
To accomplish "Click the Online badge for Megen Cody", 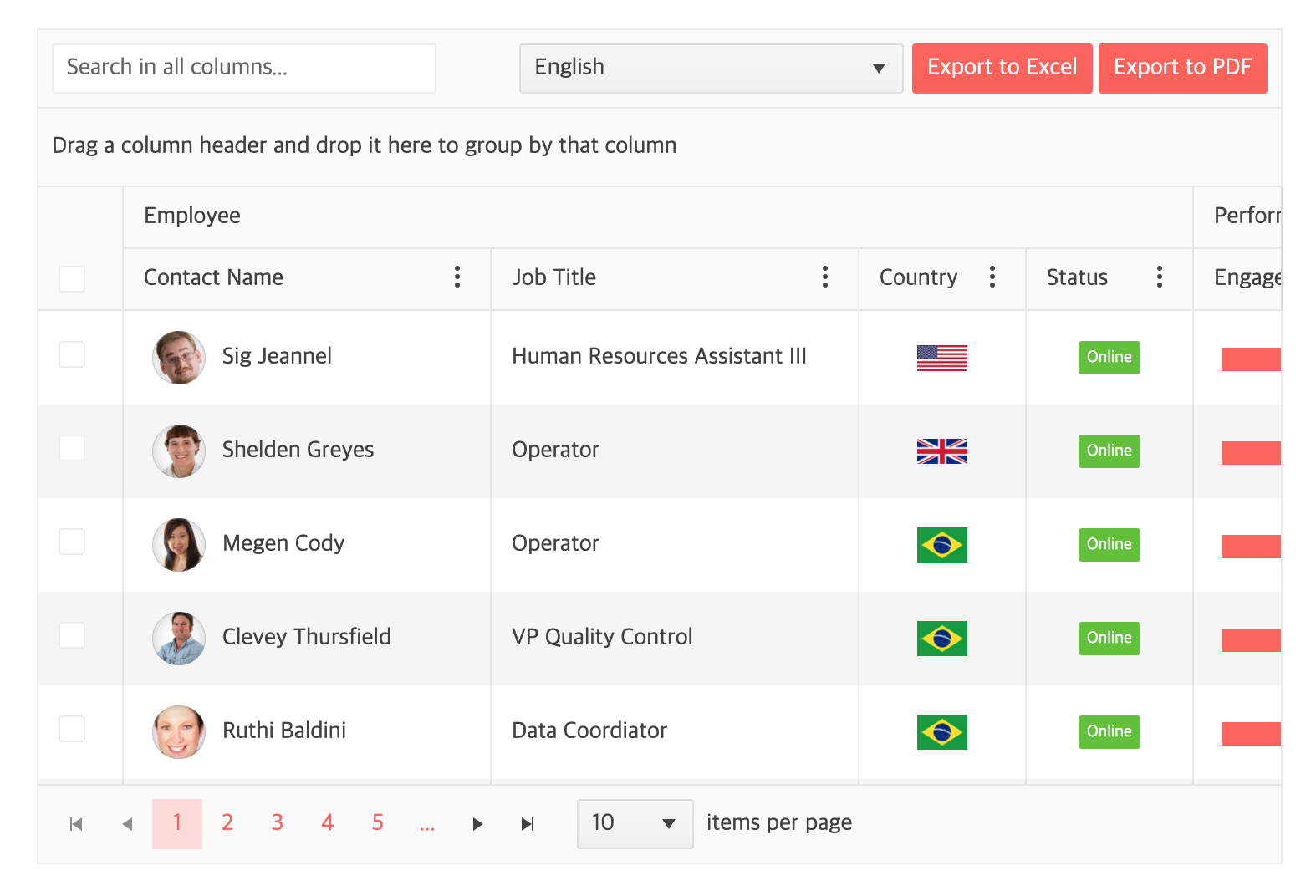I will [x=1109, y=545].
